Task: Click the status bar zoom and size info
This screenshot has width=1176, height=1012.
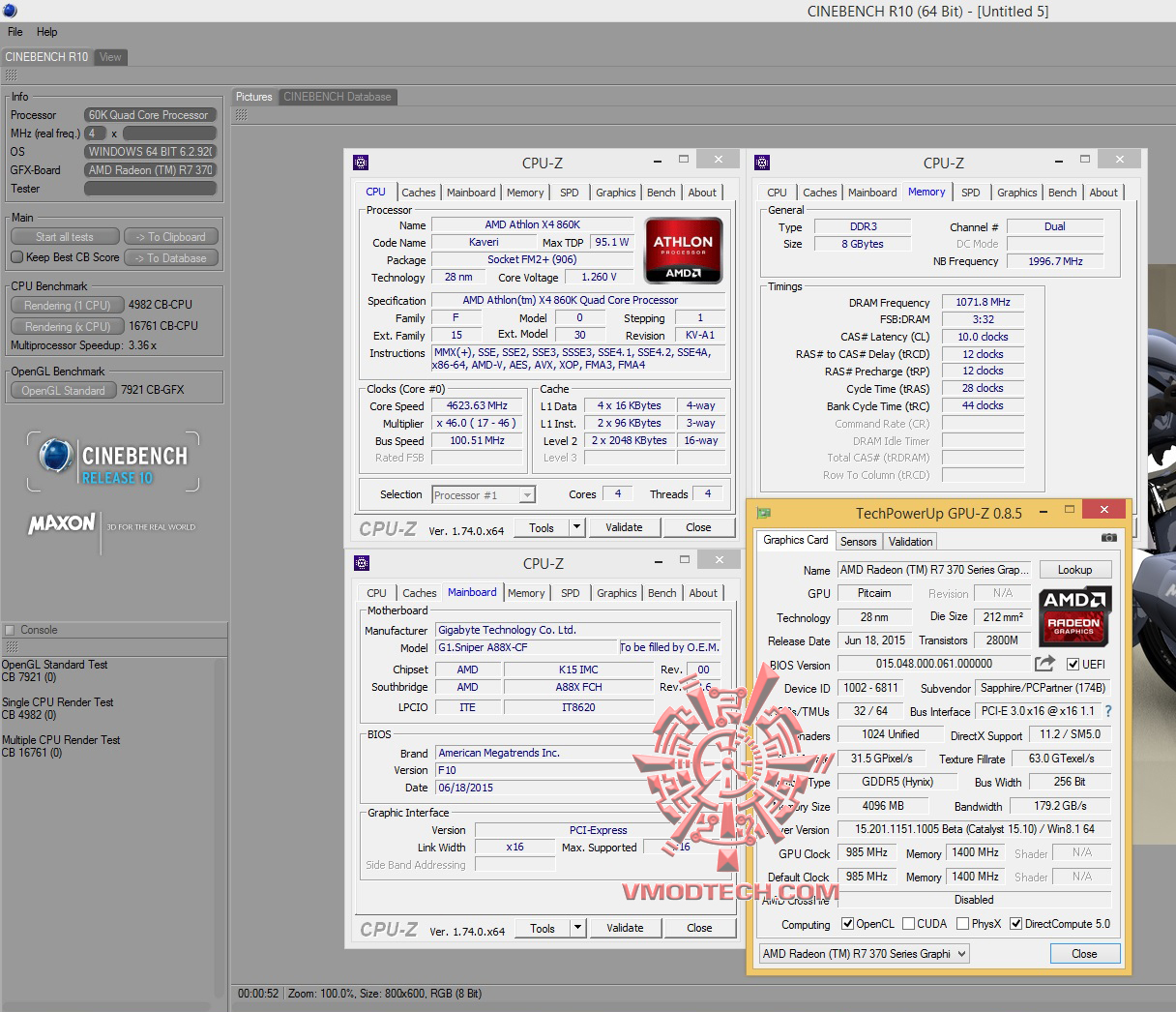Action: tap(384, 994)
